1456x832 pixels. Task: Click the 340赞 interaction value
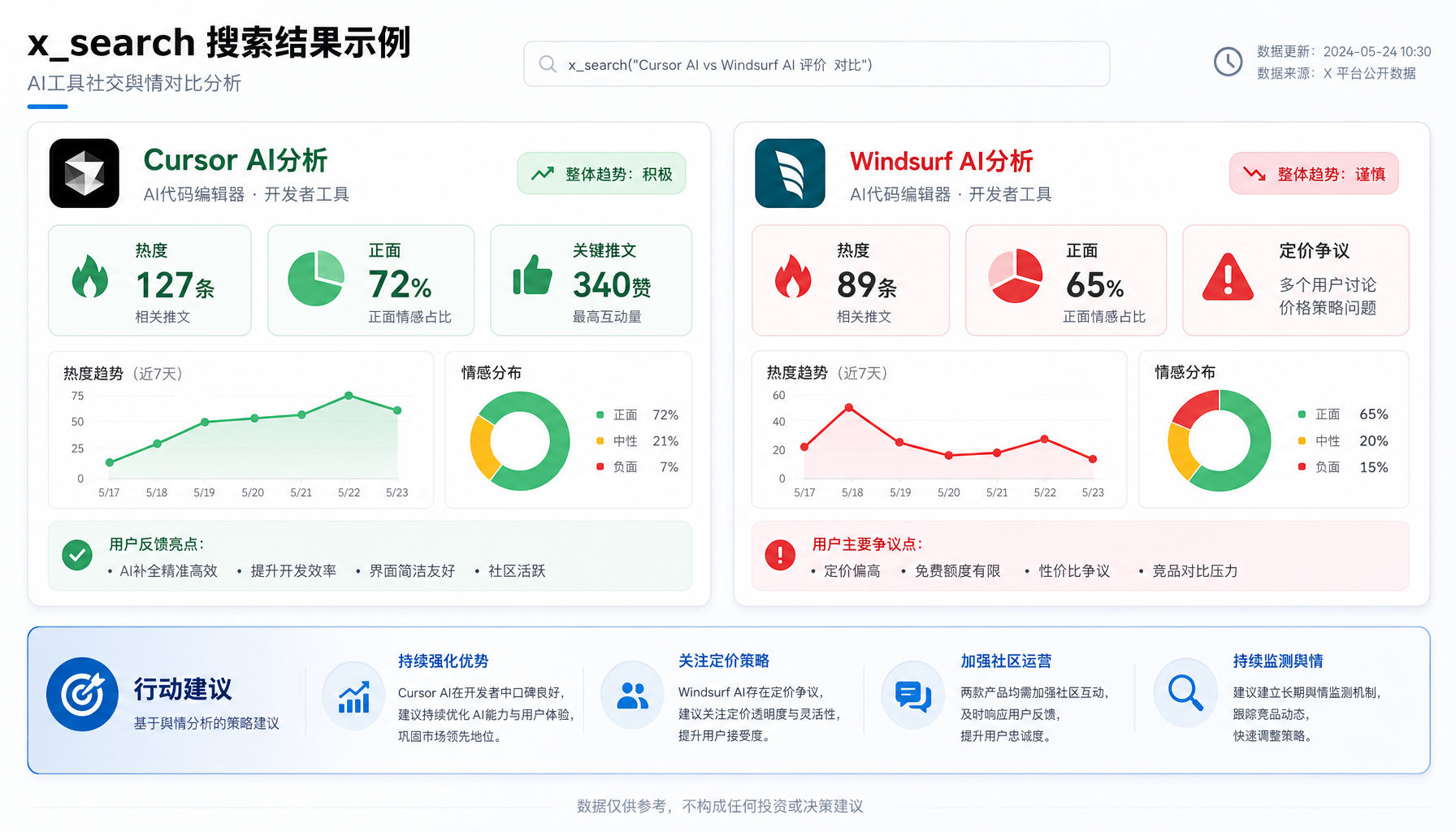(x=612, y=285)
